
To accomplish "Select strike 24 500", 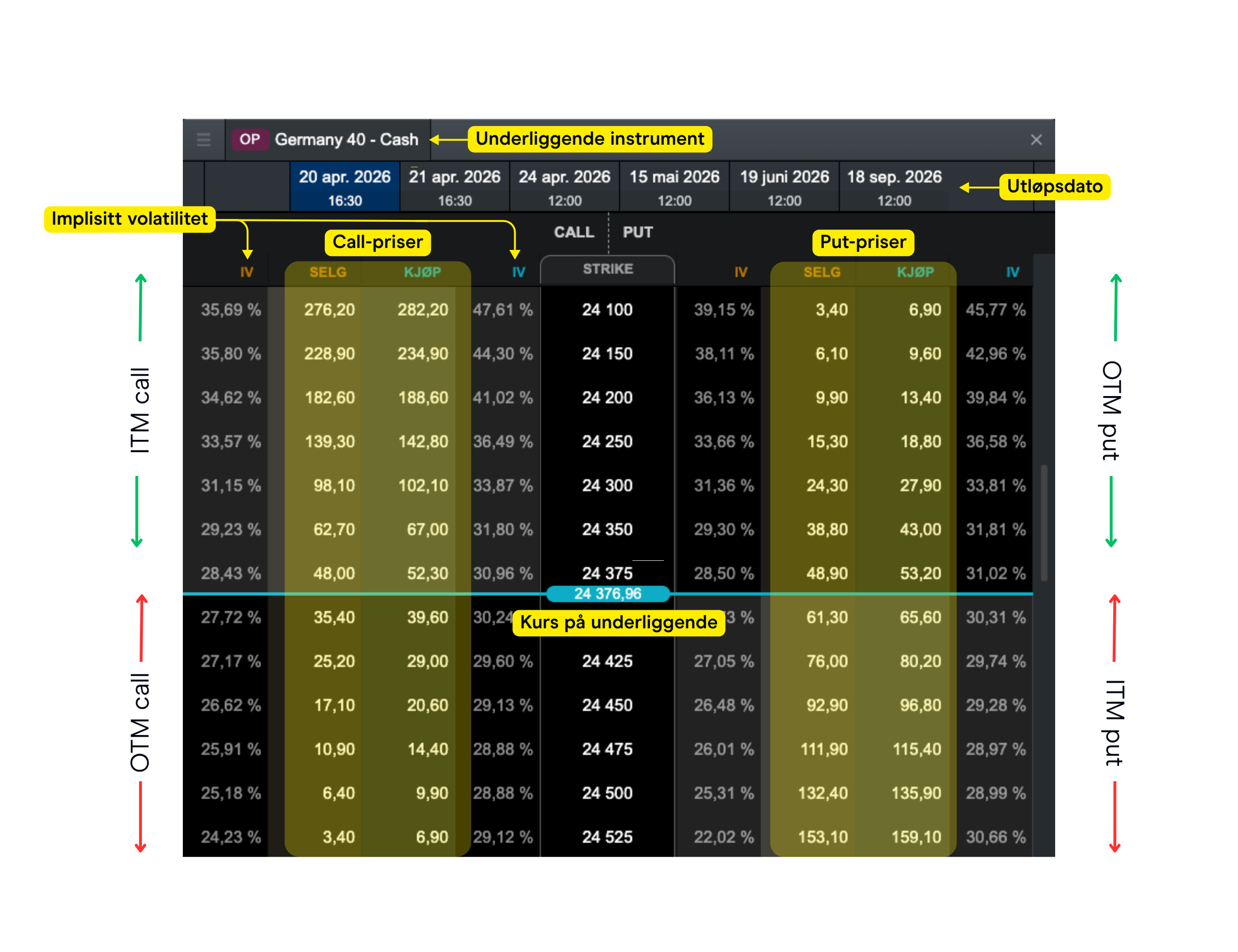I will point(607,793).
